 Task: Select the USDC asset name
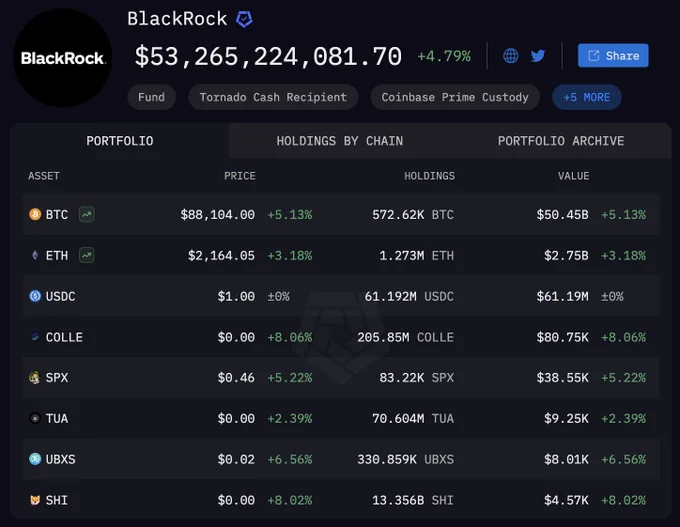pos(60,296)
